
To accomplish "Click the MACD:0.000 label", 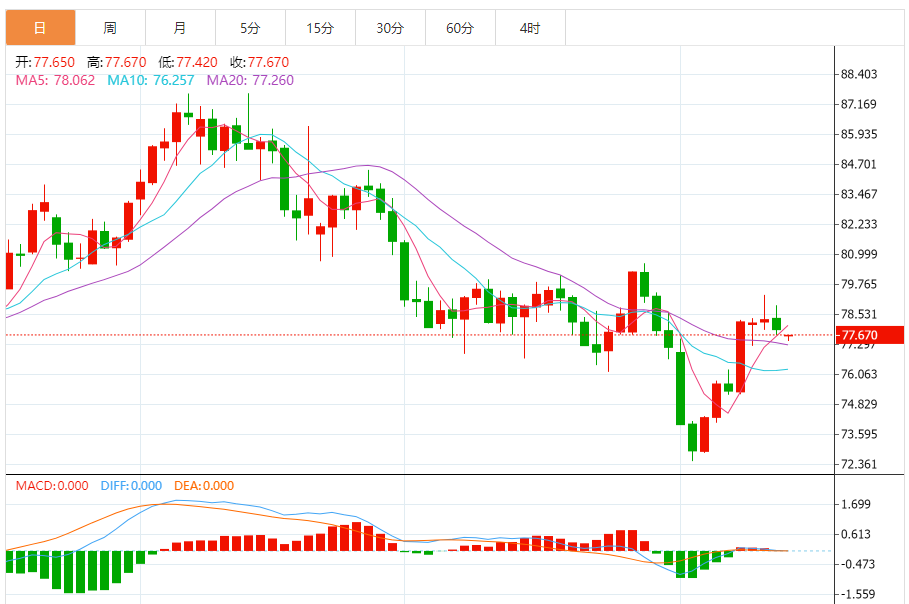I will [x=52, y=486].
